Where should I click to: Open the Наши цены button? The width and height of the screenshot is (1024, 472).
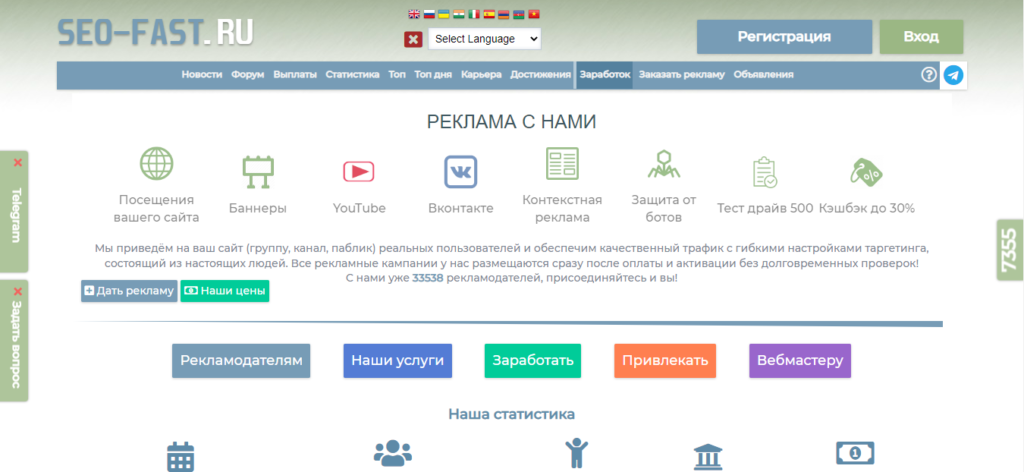[225, 291]
